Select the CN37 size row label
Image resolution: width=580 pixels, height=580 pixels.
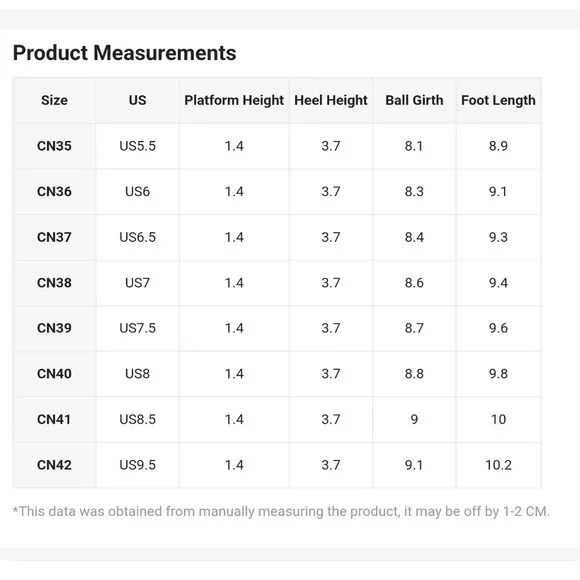point(54,237)
